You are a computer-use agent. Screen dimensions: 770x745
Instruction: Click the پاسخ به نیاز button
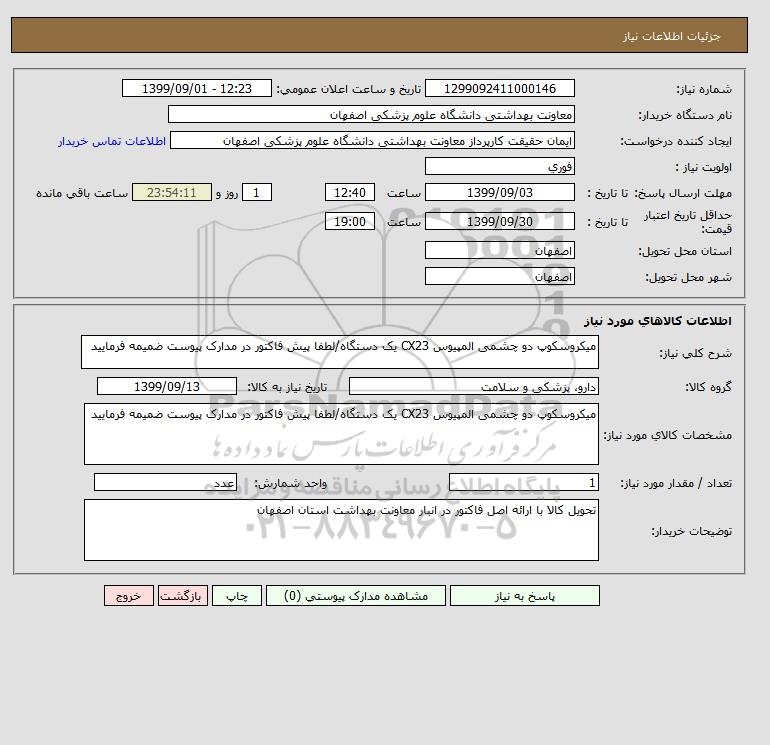coord(524,596)
